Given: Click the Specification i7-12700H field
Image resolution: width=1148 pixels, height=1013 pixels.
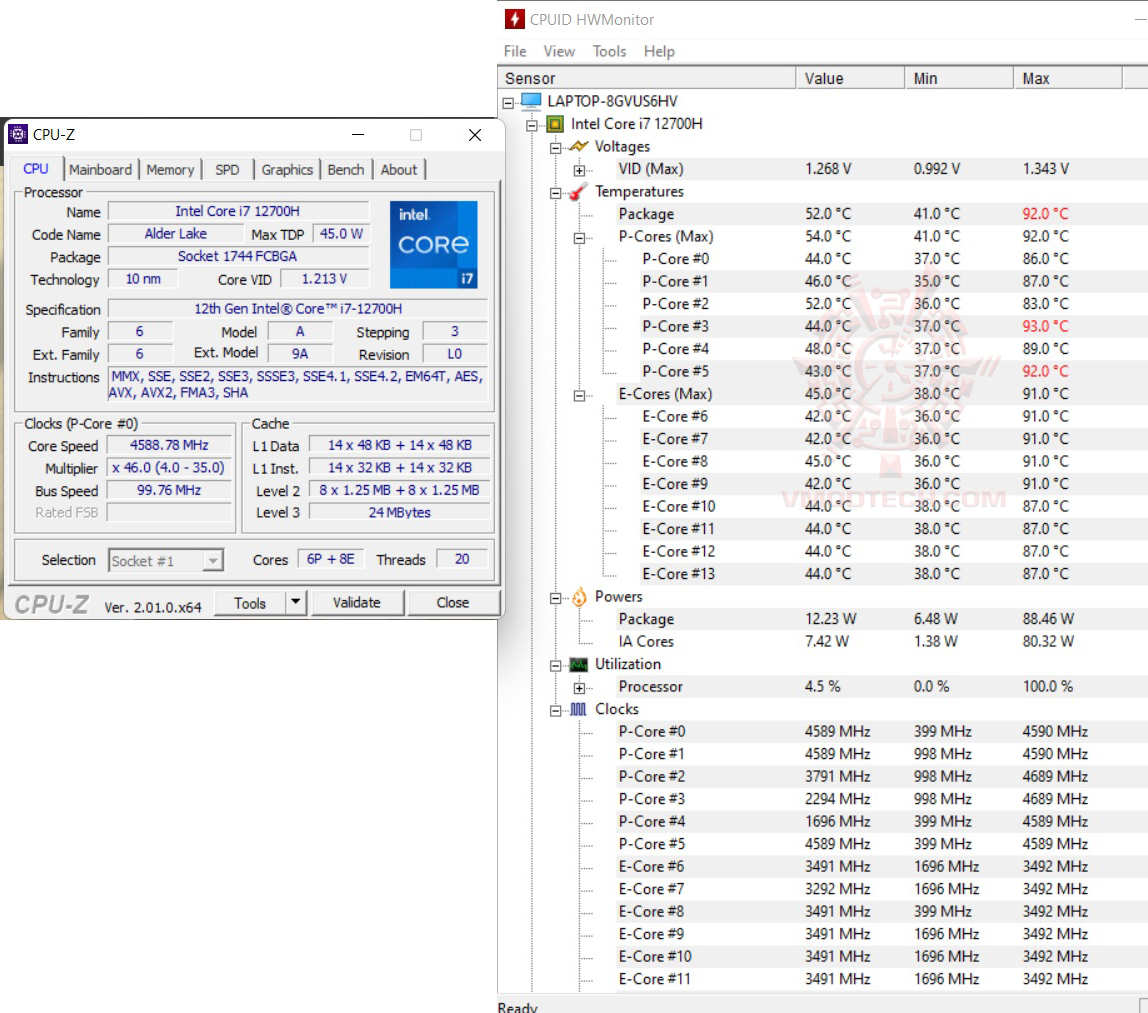Looking at the screenshot, I should coord(298,309).
